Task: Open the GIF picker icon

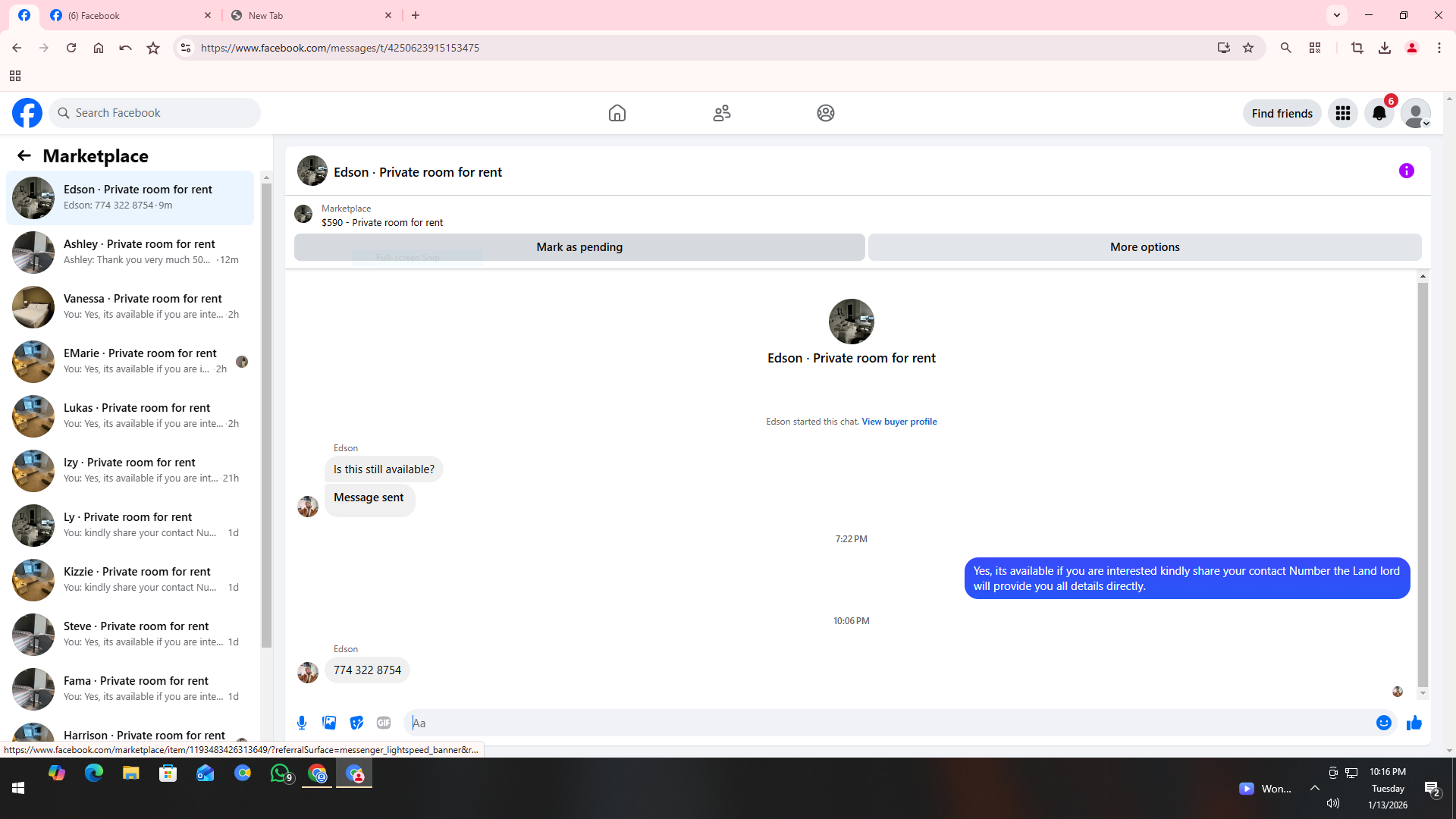Action: click(x=384, y=723)
